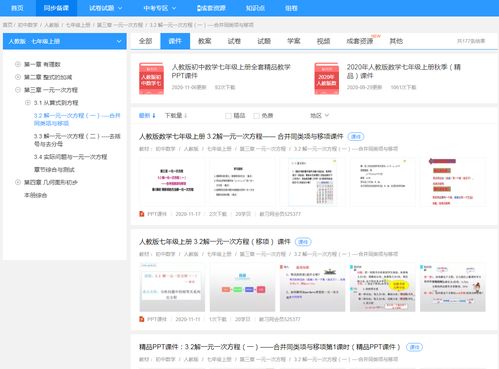
Task: Open result 精品PPT课件：3.2解一元一次方程（一）第1课时
Action: (269, 347)
